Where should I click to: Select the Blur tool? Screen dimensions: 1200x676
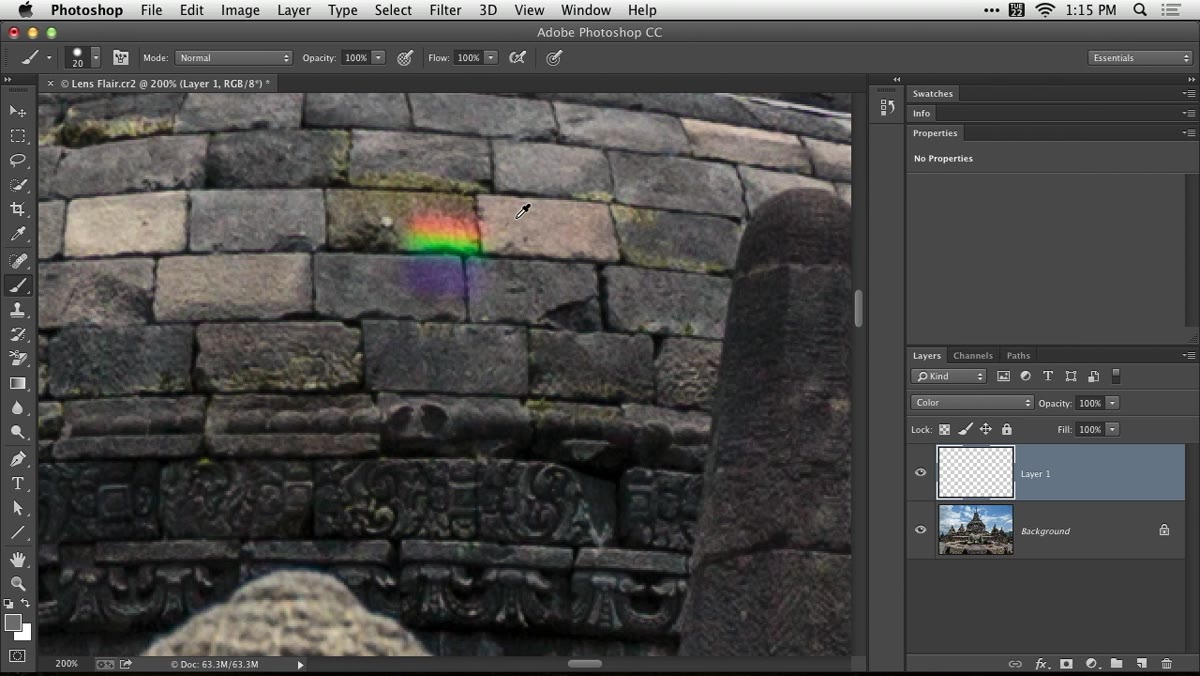tap(18, 408)
